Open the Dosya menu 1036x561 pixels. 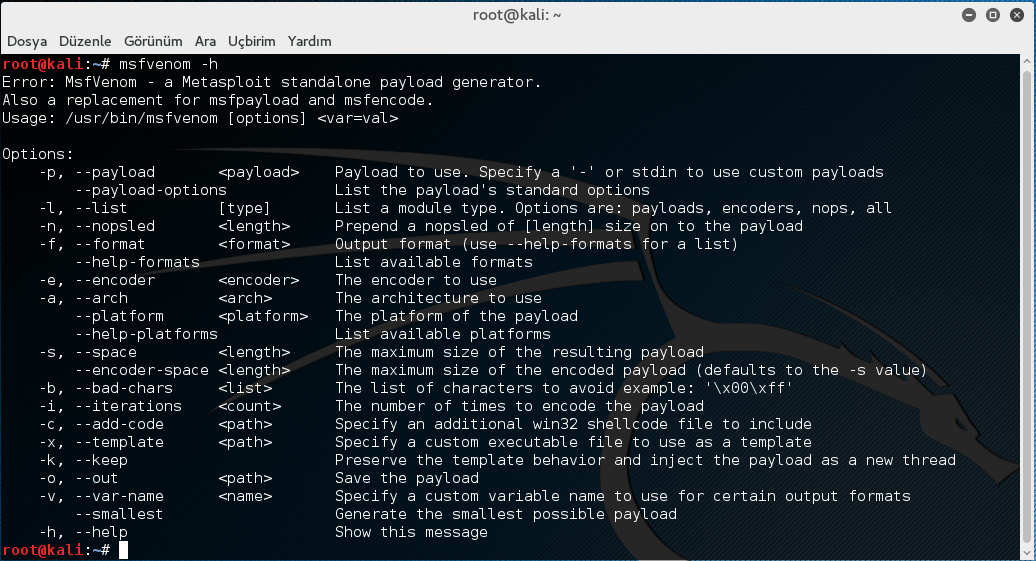coord(28,41)
